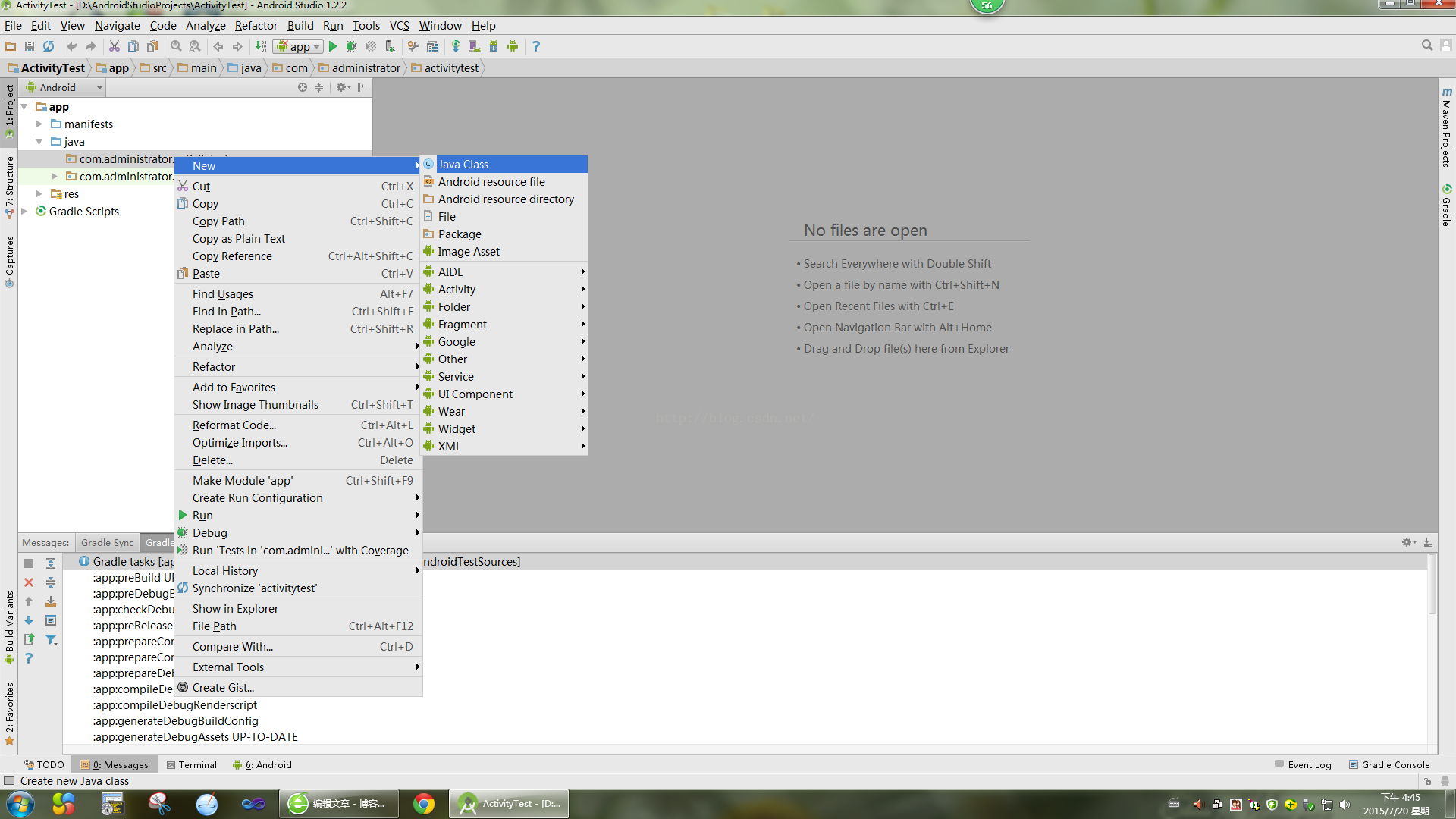Expand the Activity submenu
The height and width of the screenshot is (819, 1456).
tap(504, 290)
